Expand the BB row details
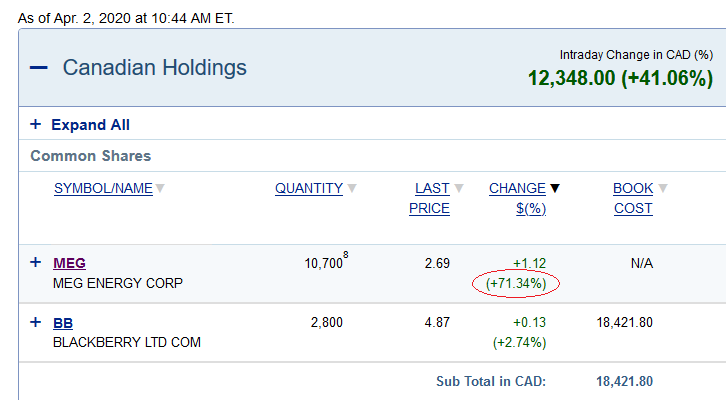726x400 pixels. coord(35,322)
